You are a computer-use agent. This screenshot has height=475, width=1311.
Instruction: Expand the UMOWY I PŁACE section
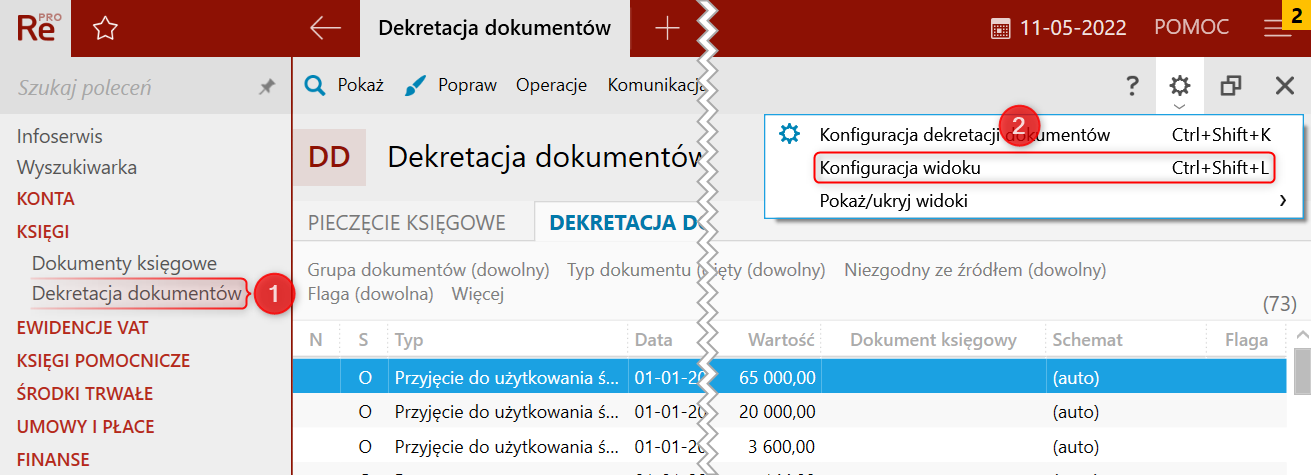coord(85,427)
